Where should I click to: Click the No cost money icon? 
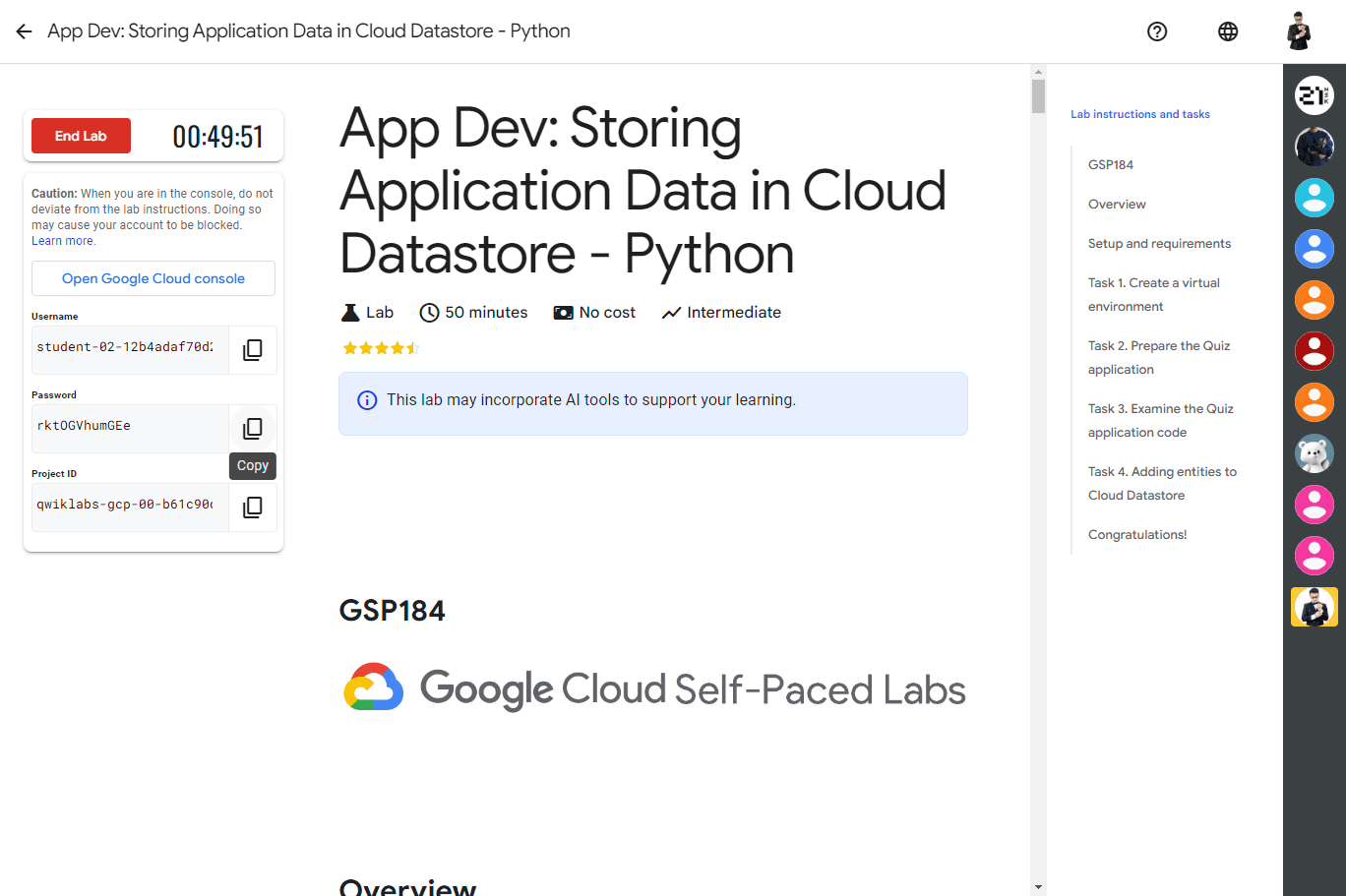(563, 313)
